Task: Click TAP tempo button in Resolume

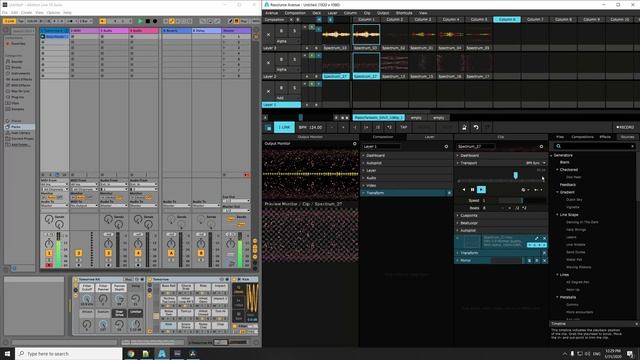Action: click(404, 127)
